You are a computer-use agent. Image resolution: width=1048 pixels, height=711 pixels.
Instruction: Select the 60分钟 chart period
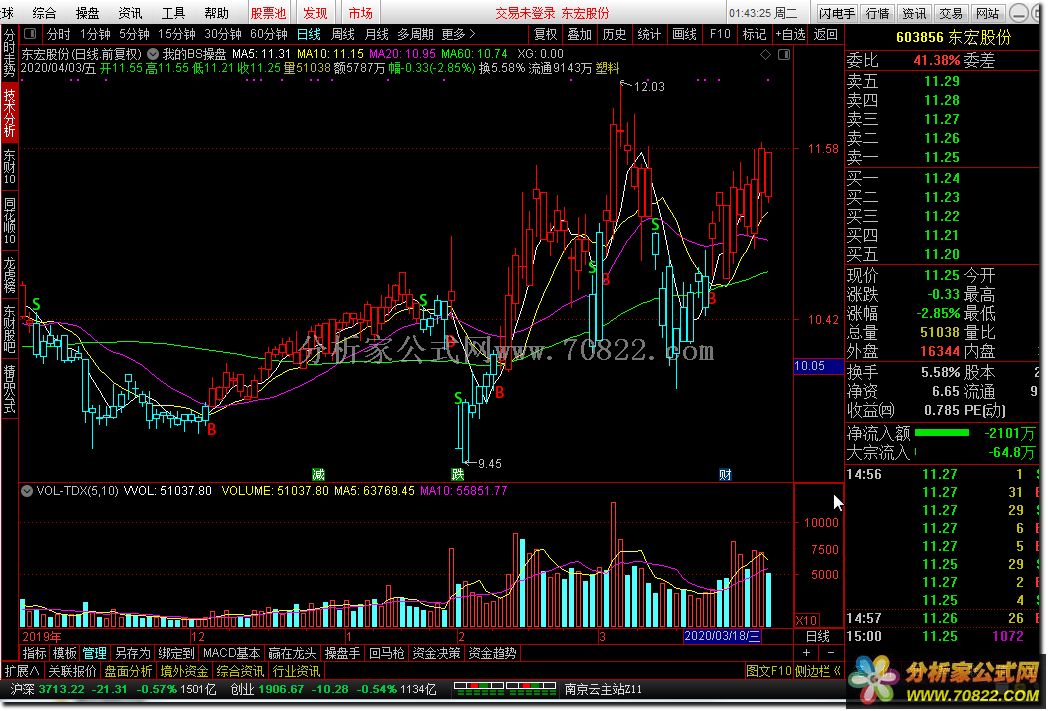(x=268, y=34)
